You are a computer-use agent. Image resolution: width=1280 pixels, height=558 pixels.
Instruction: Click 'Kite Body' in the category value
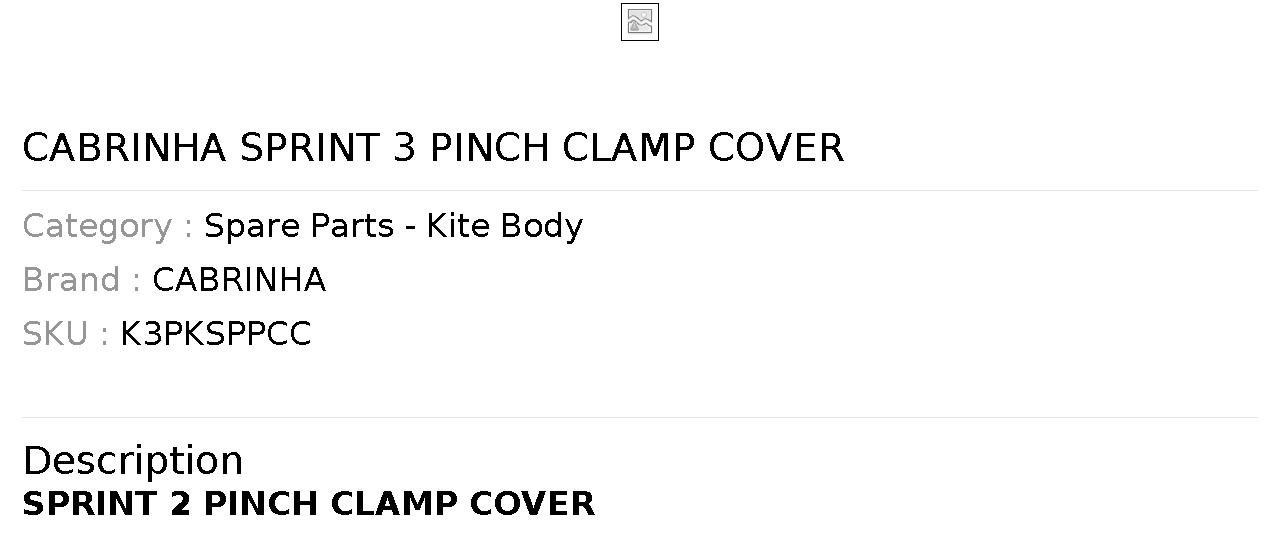tap(505, 227)
